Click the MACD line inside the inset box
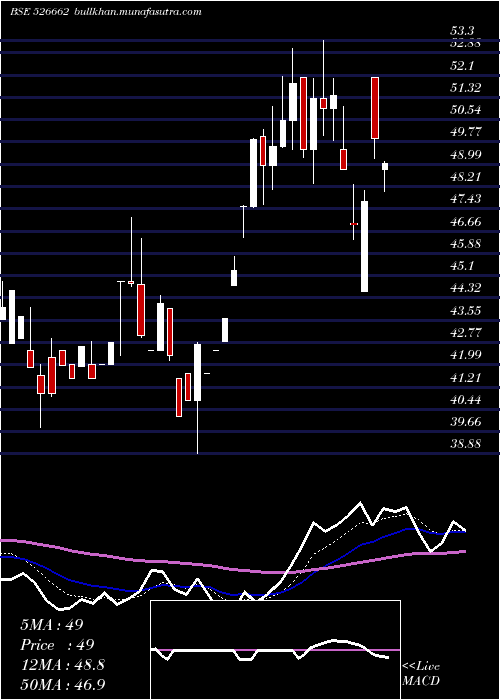The width and height of the screenshot is (500, 700). (x=270, y=650)
